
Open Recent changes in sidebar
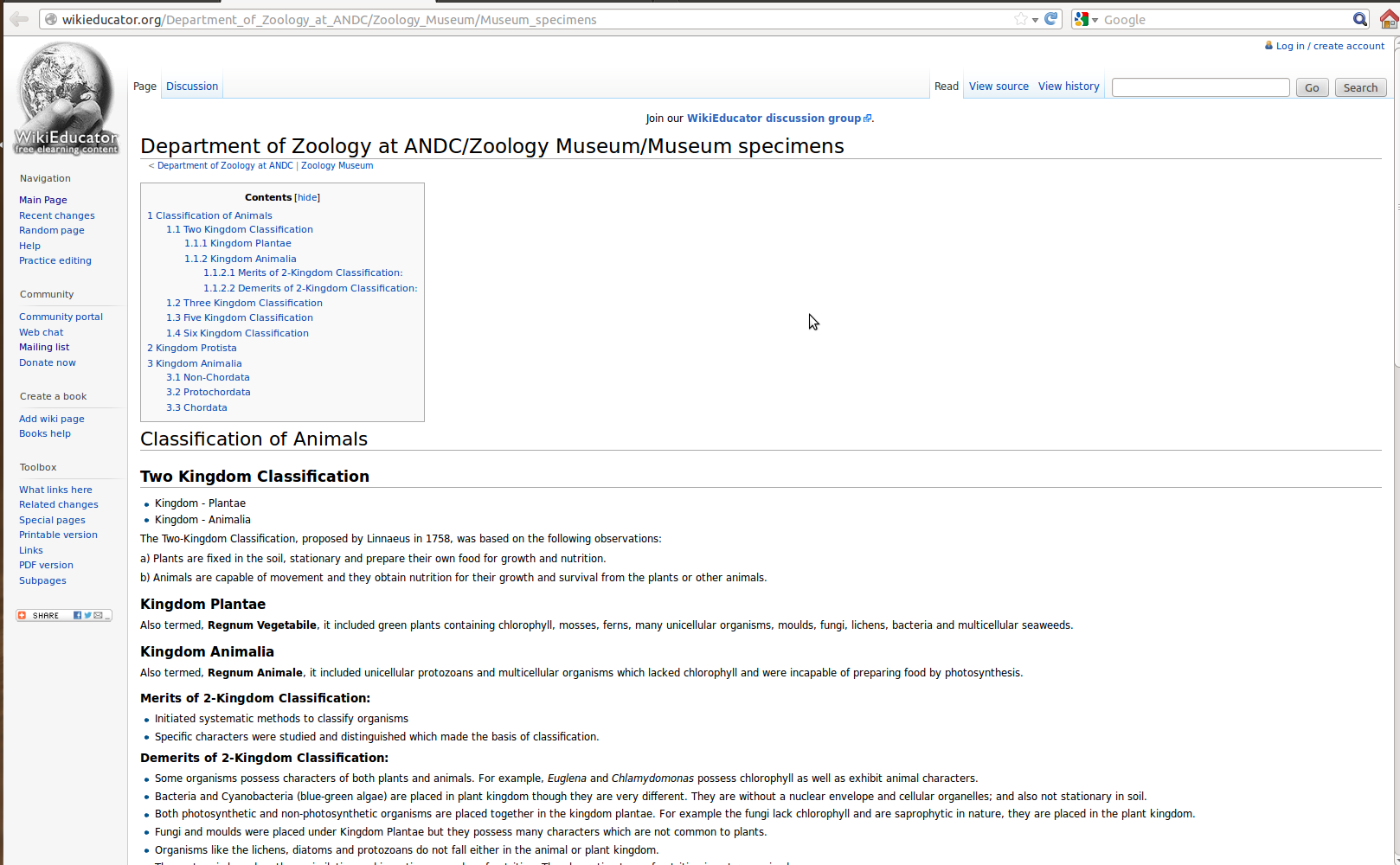[x=57, y=215]
